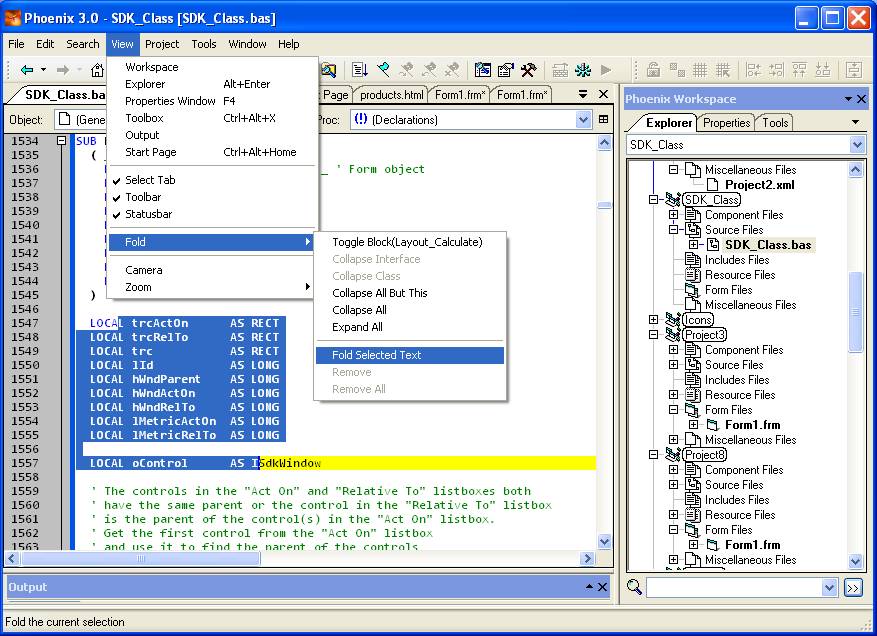Choose Camera in the View menu

213,270
